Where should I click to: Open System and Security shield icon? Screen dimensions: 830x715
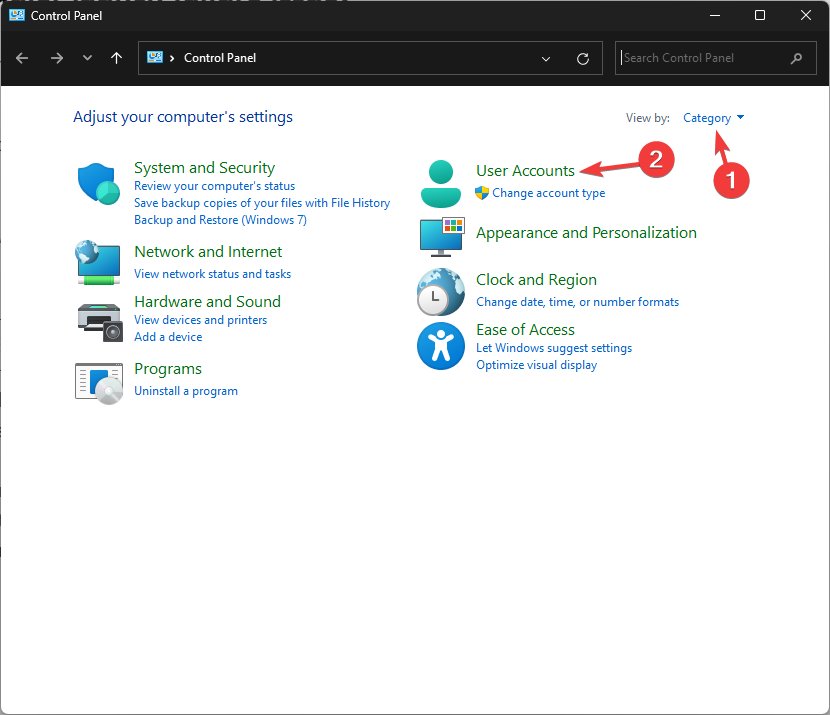(98, 184)
